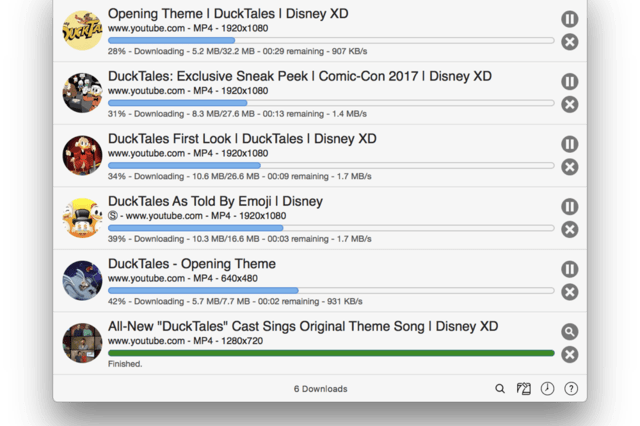The width and height of the screenshot is (640, 426).
Task: Click source line under DuckTales First Look title
Action: coord(188,153)
